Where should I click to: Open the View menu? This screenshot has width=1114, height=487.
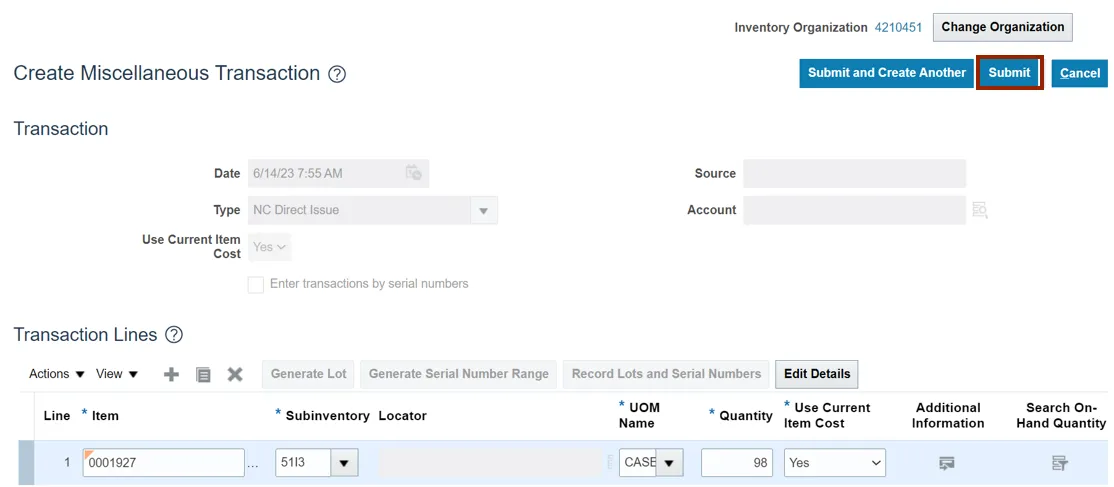point(117,374)
